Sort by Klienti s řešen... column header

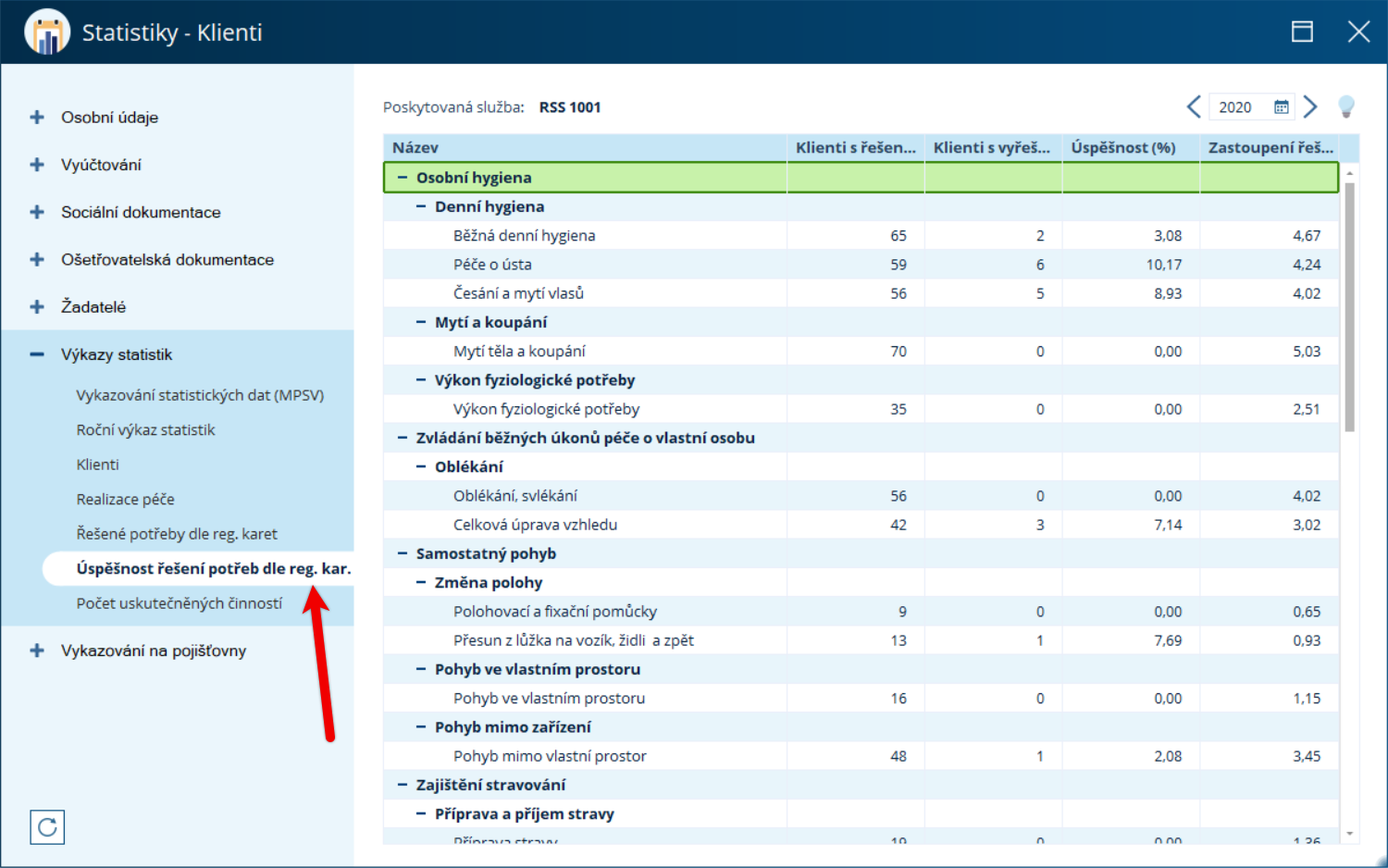(856, 148)
